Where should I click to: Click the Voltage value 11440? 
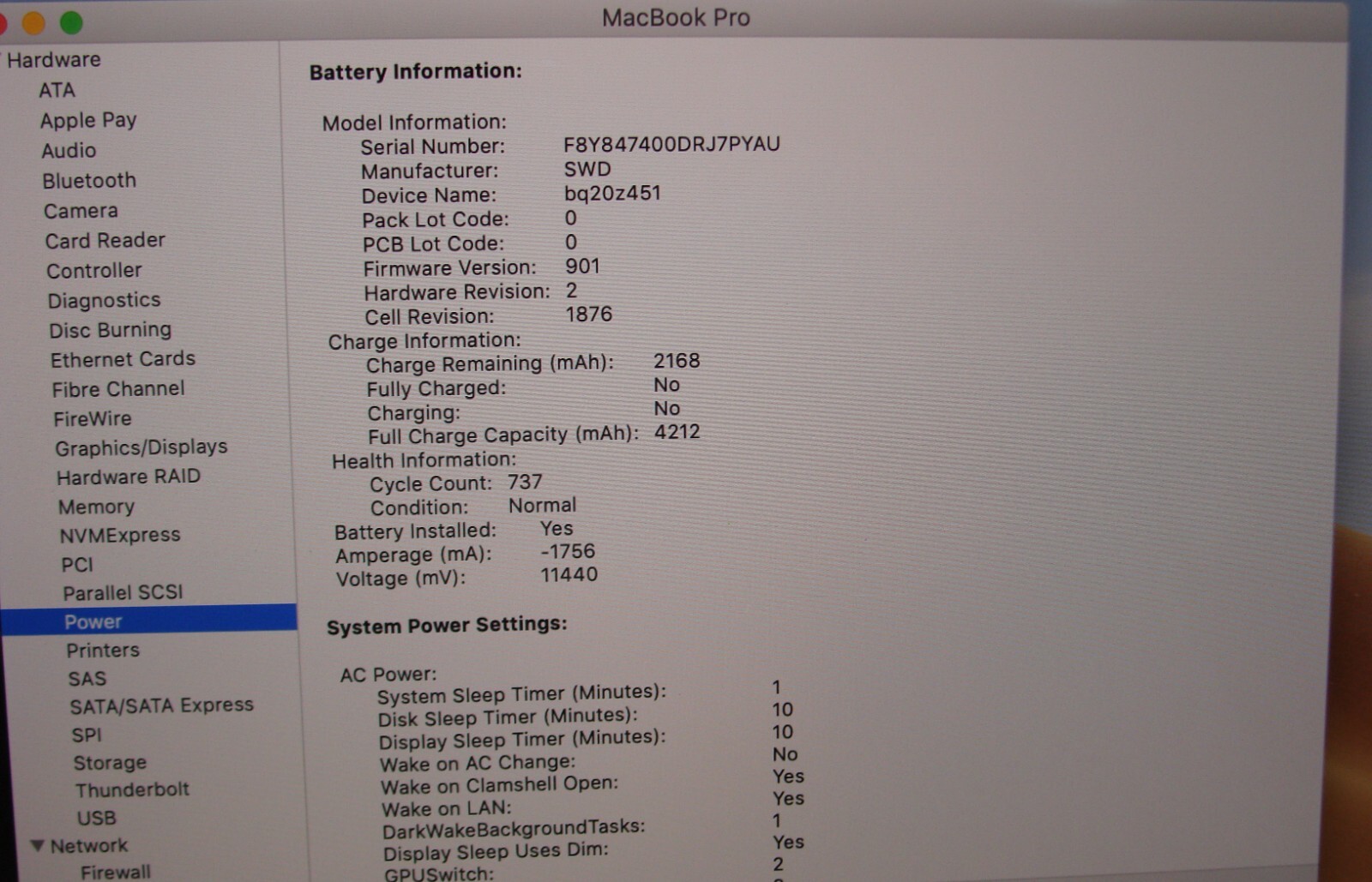click(569, 574)
